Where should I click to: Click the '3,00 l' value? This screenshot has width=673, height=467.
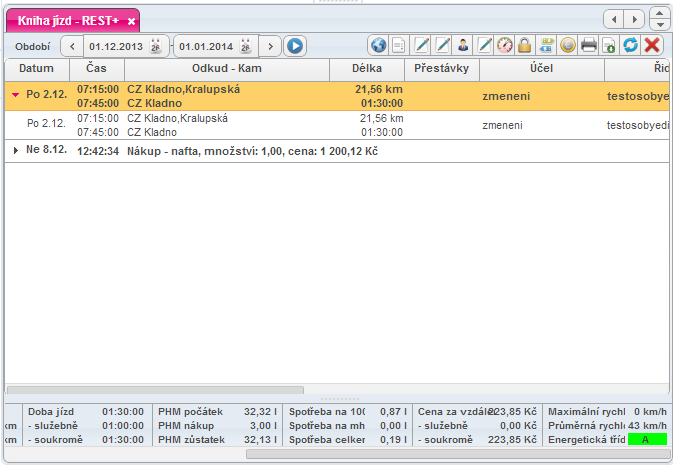point(264,426)
